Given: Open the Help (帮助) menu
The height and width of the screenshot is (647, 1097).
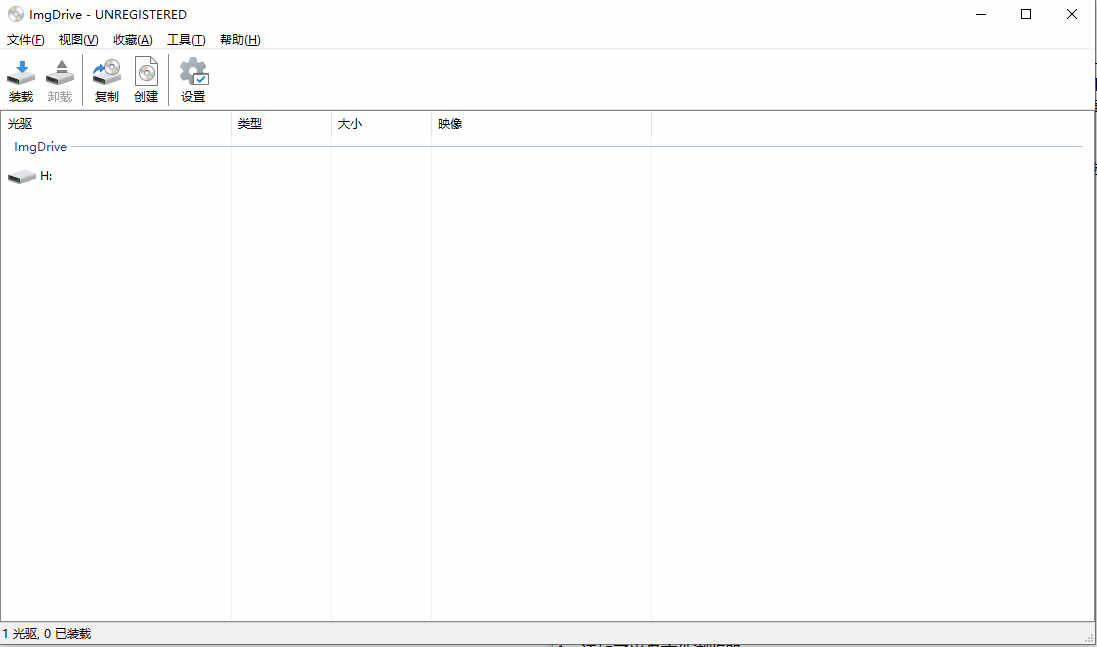Looking at the screenshot, I should [x=240, y=40].
